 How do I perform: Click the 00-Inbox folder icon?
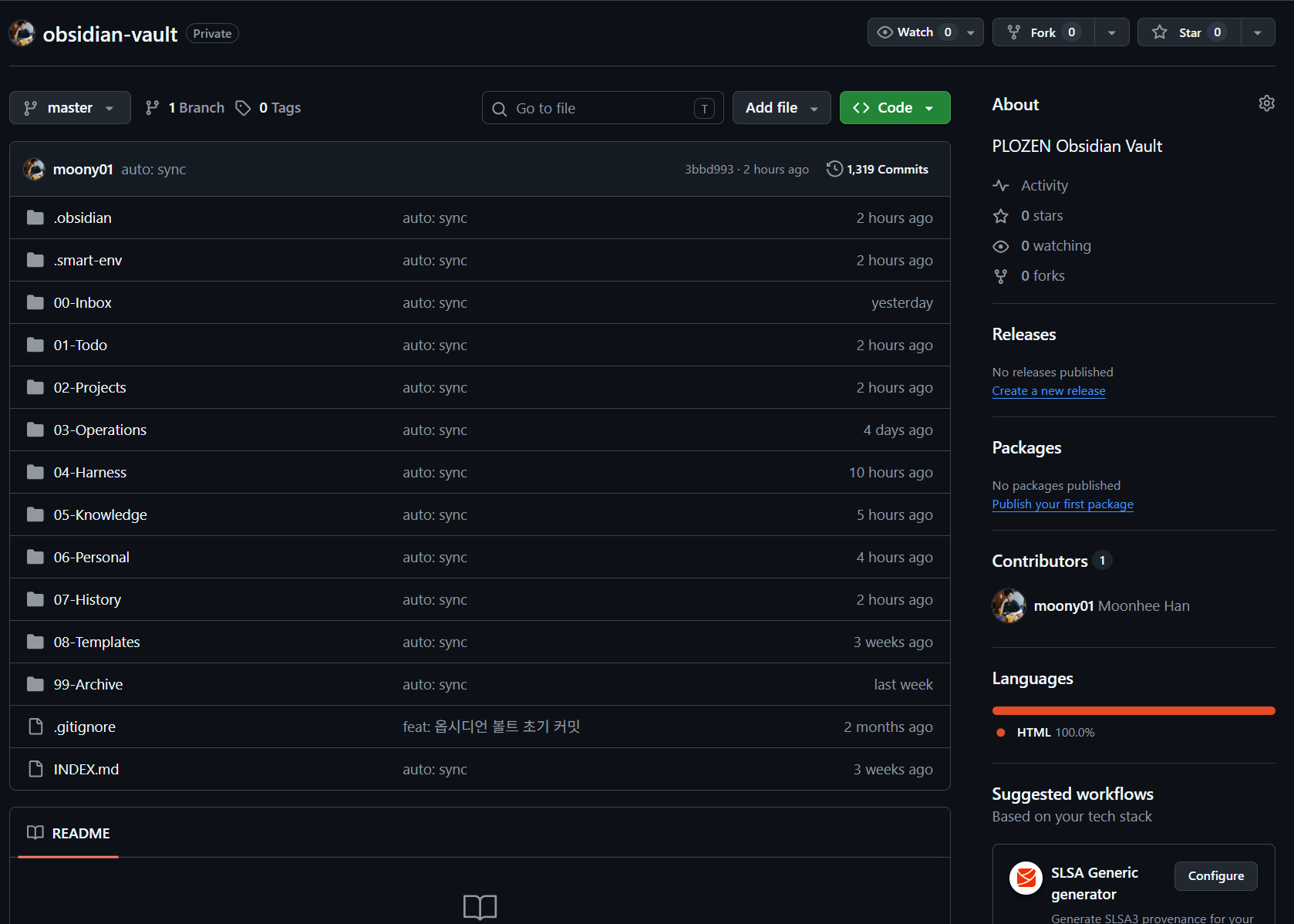pos(35,302)
